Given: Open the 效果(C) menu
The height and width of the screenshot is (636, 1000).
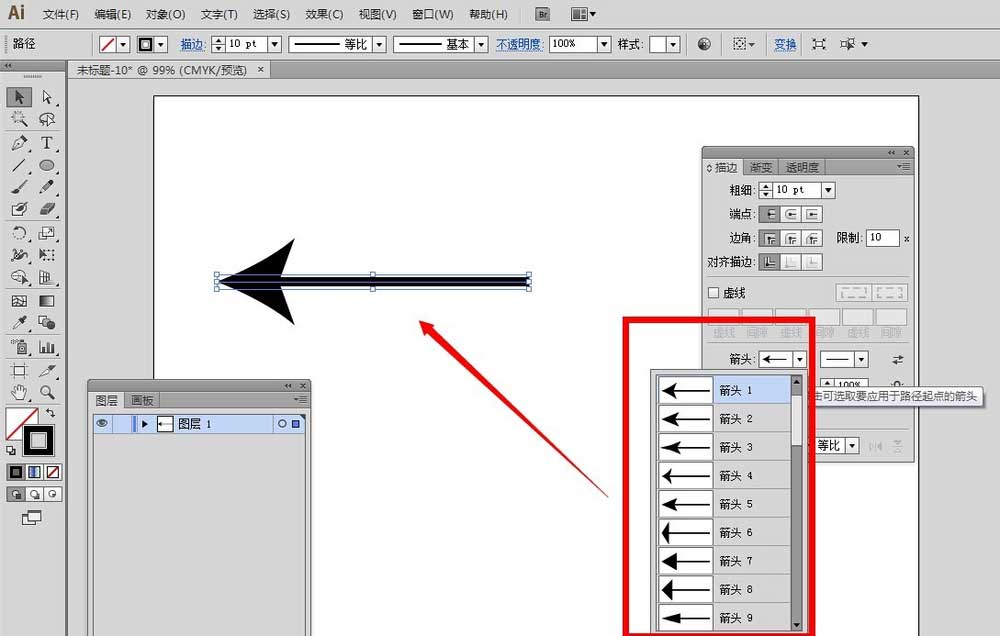Looking at the screenshot, I should (324, 14).
